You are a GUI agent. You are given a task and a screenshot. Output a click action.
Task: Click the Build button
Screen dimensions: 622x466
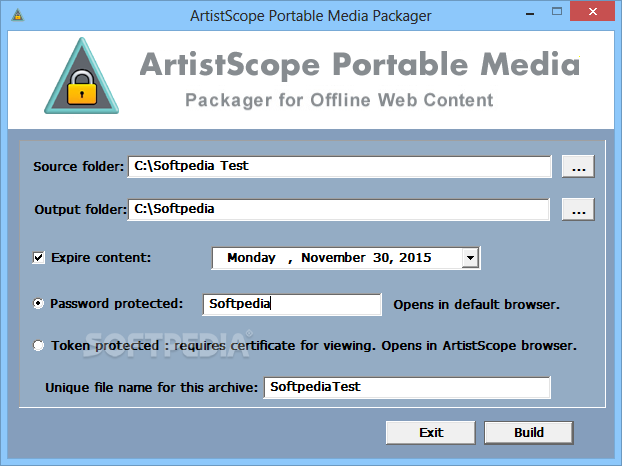529,432
